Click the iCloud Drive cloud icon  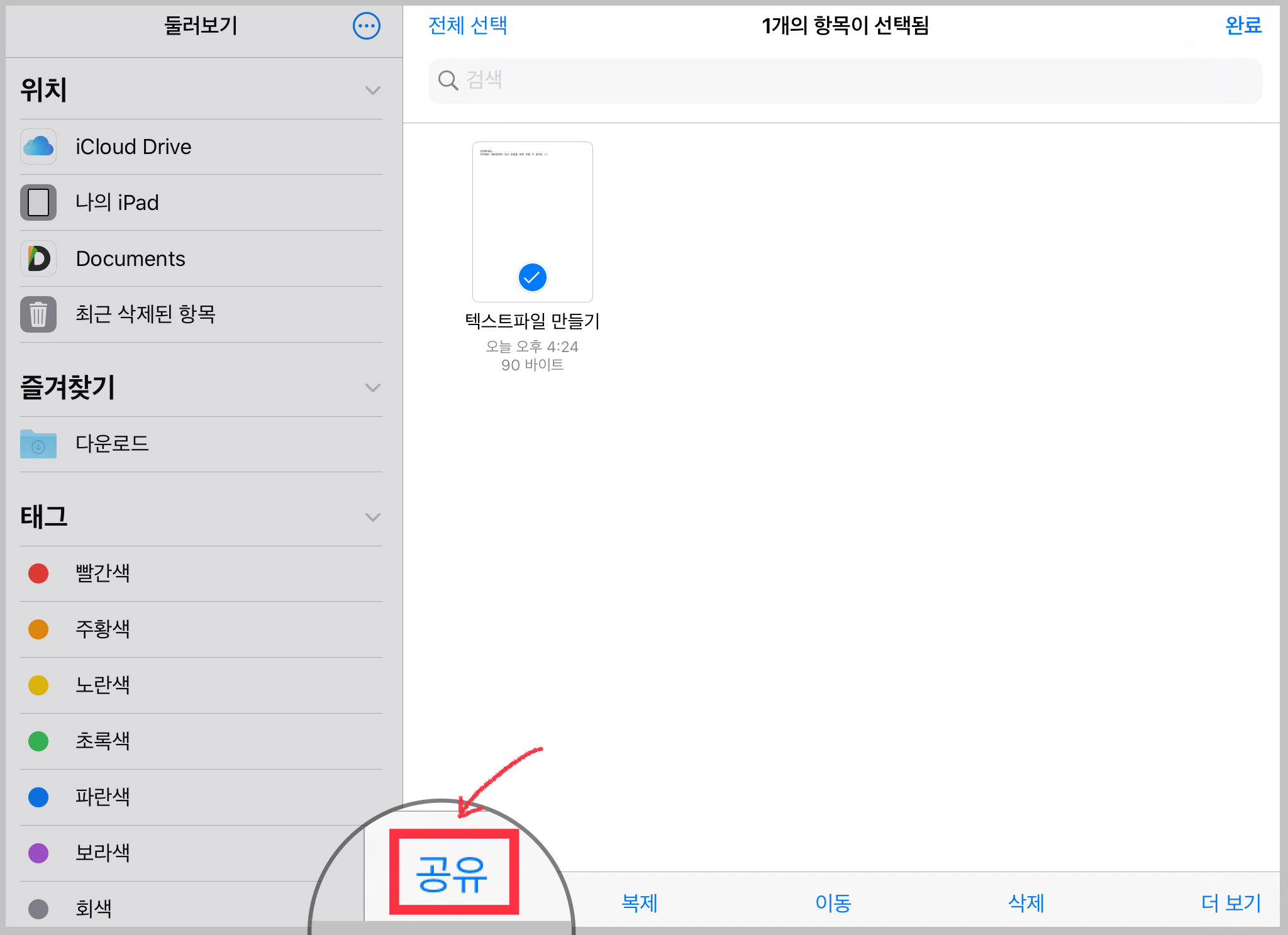click(38, 147)
